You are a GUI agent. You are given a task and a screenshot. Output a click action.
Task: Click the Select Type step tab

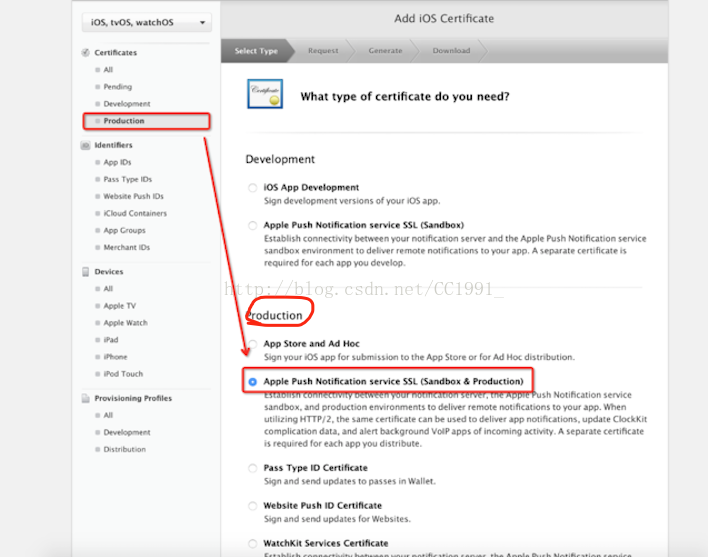[x=256, y=51]
